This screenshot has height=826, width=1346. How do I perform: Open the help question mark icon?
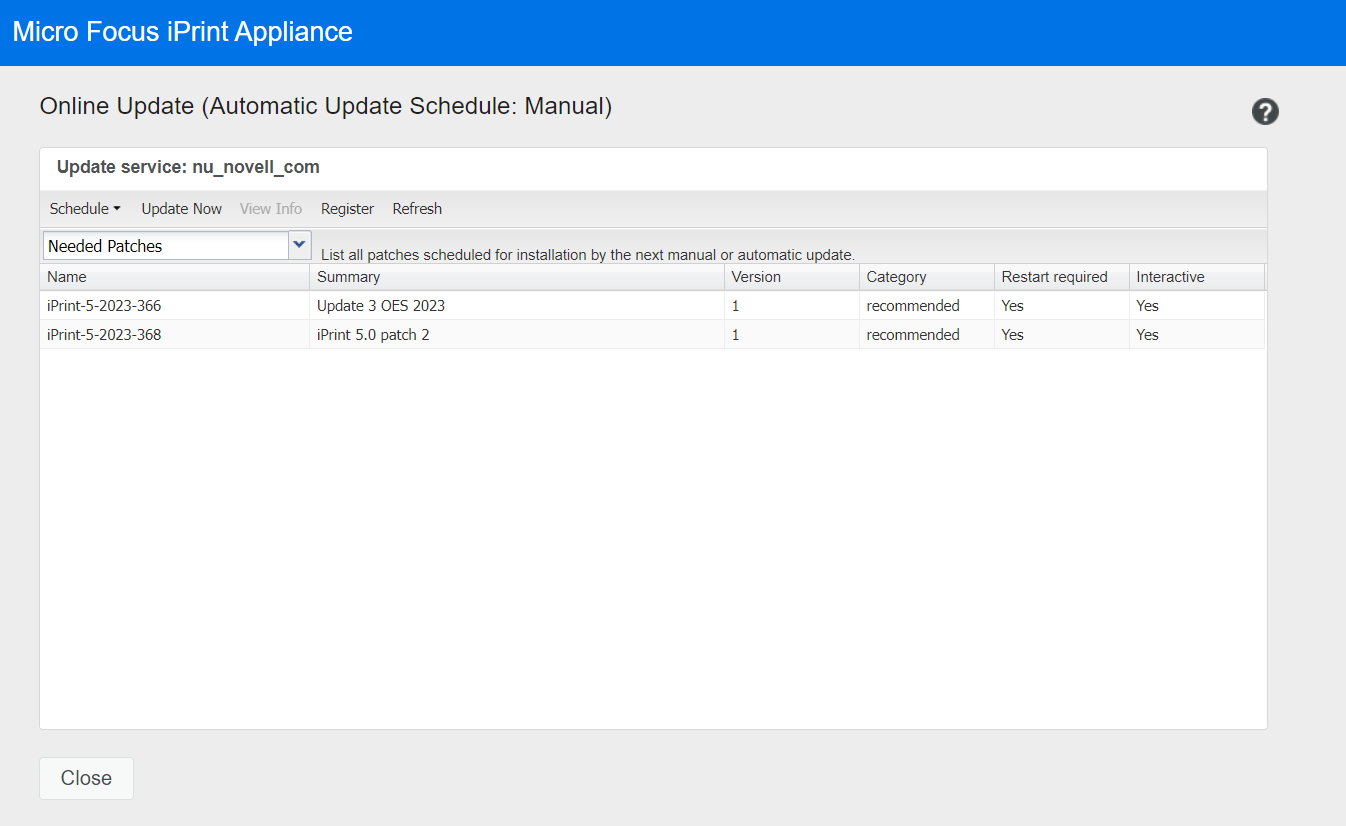point(1265,112)
